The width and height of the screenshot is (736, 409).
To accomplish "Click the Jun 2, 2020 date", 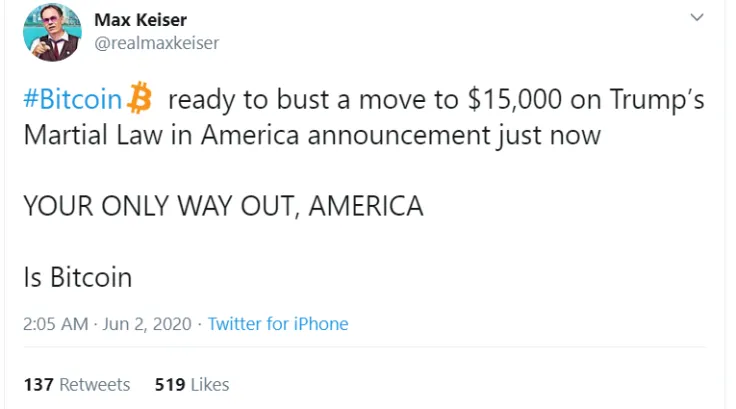I will point(147,324).
